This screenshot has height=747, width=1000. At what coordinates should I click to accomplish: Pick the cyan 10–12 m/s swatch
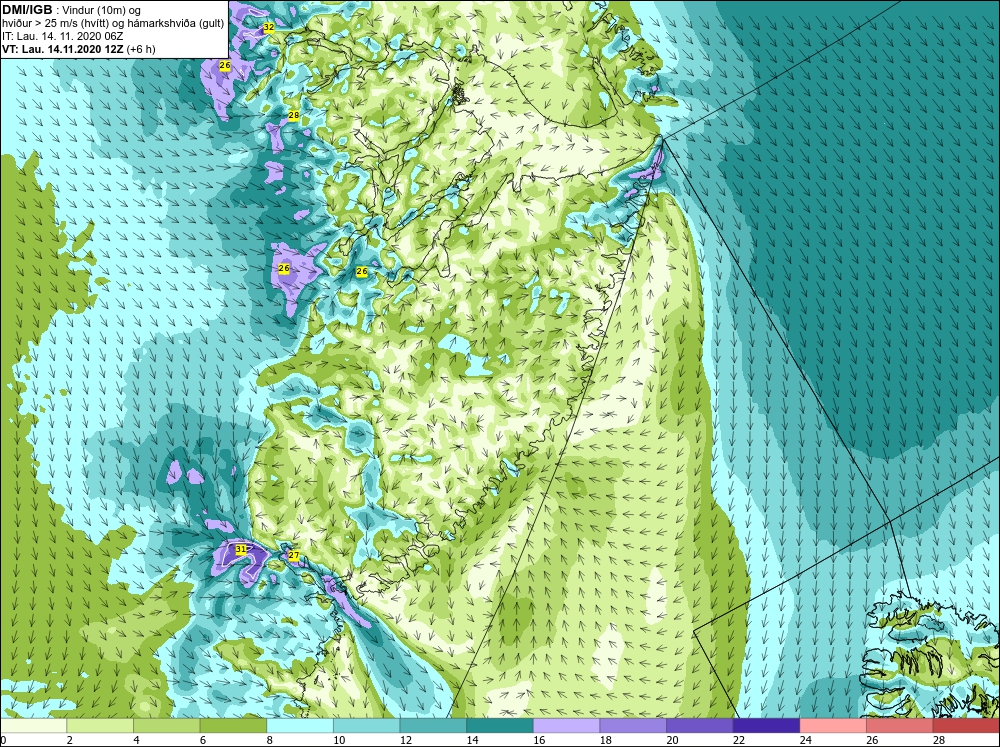tap(366, 726)
